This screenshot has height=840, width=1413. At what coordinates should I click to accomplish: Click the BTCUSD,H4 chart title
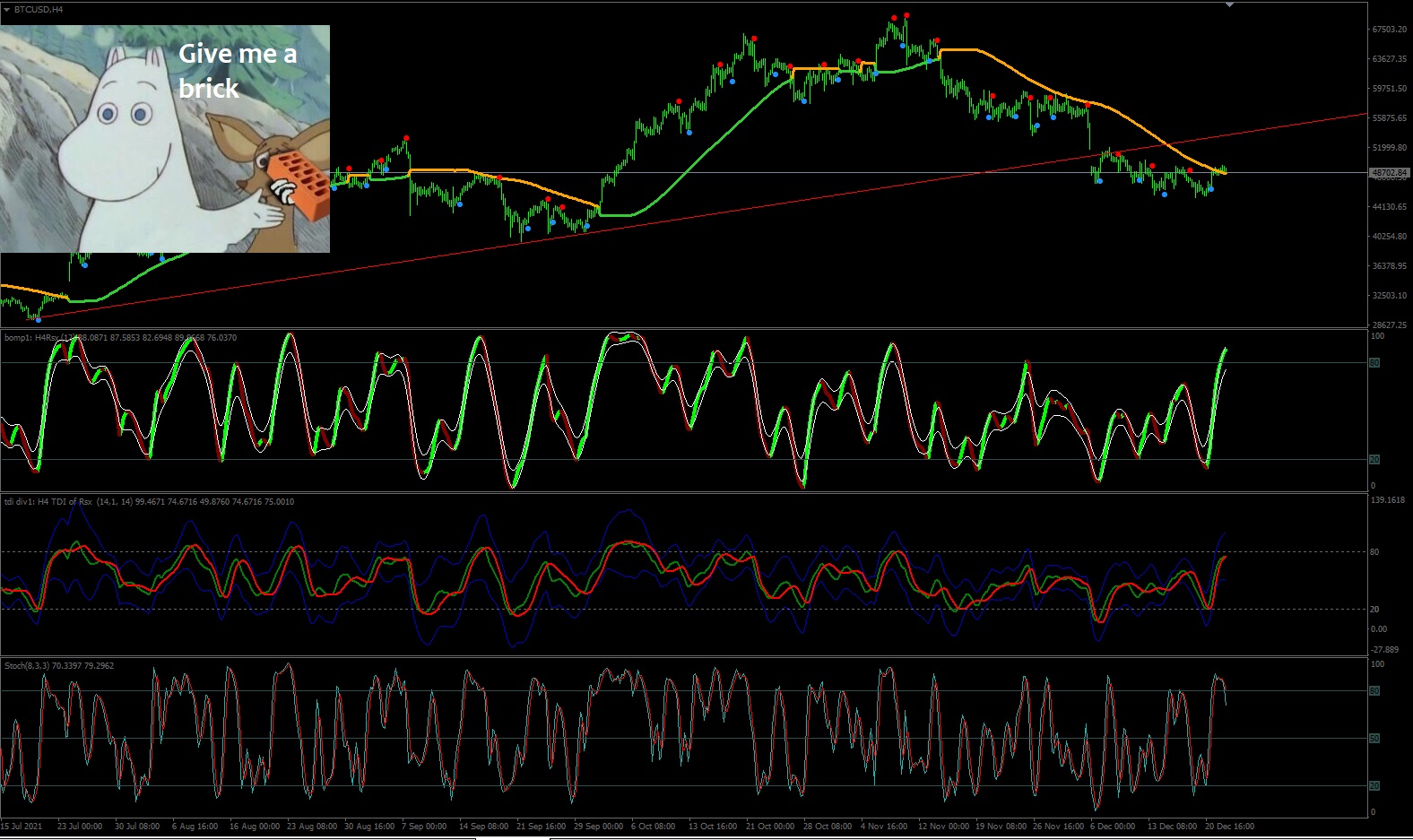[x=39, y=9]
